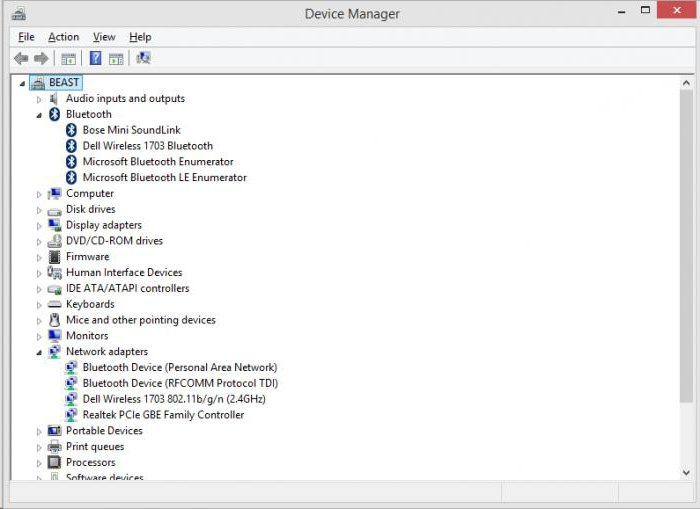Image resolution: width=700 pixels, height=509 pixels.
Task: Click the Mice and other pointing devices icon
Action: coord(54,320)
